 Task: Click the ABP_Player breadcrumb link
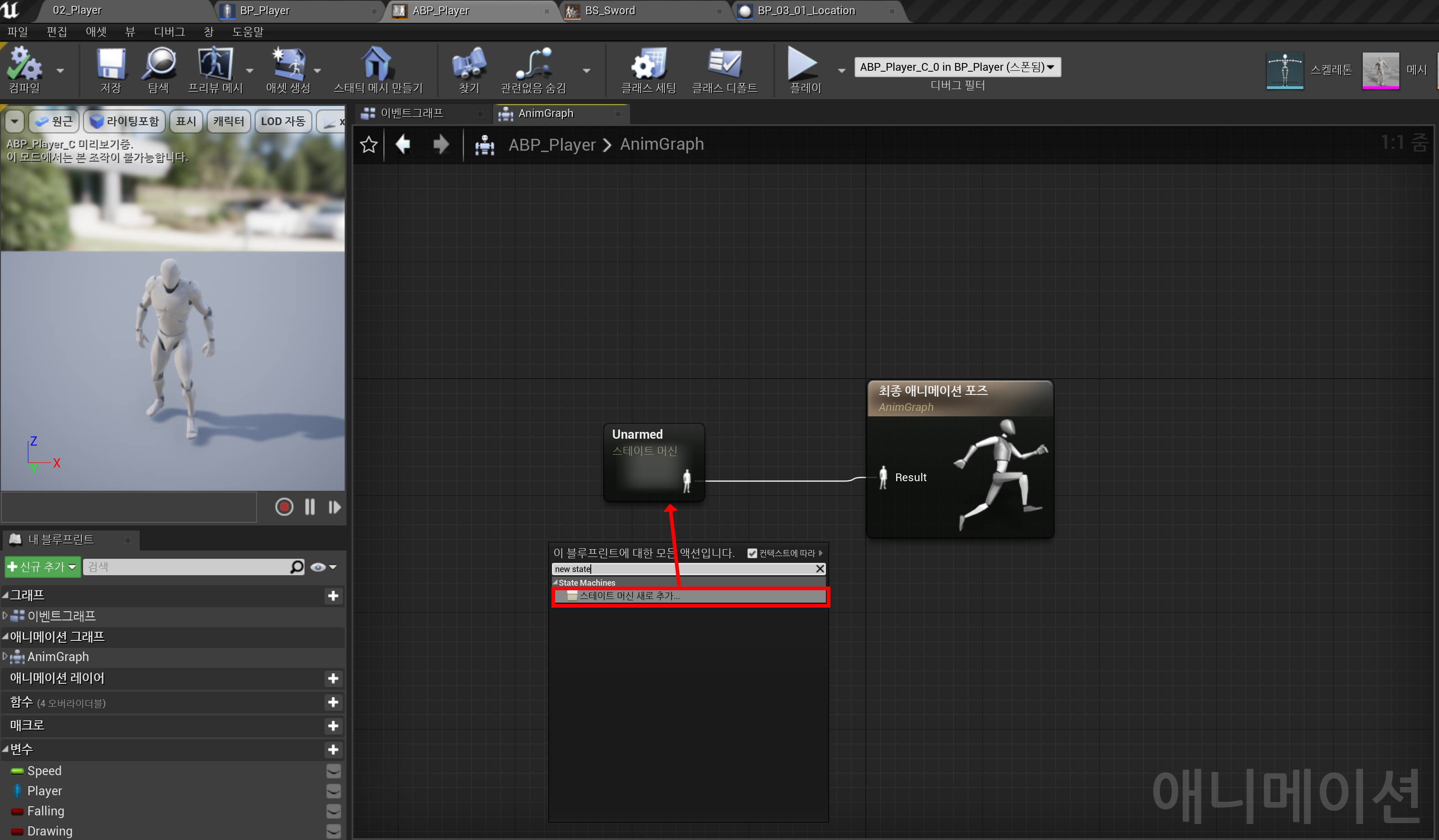tap(552, 144)
